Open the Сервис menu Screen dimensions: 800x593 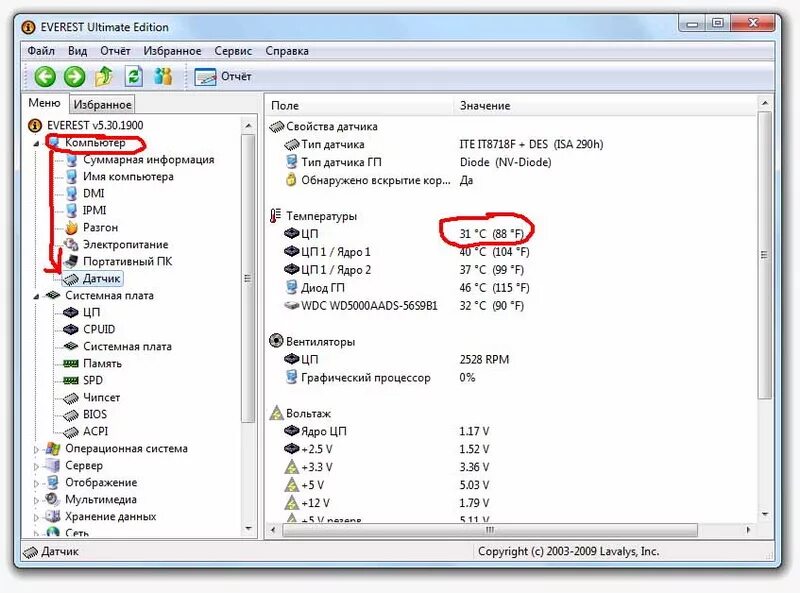pyautogui.click(x=233, y=51)
